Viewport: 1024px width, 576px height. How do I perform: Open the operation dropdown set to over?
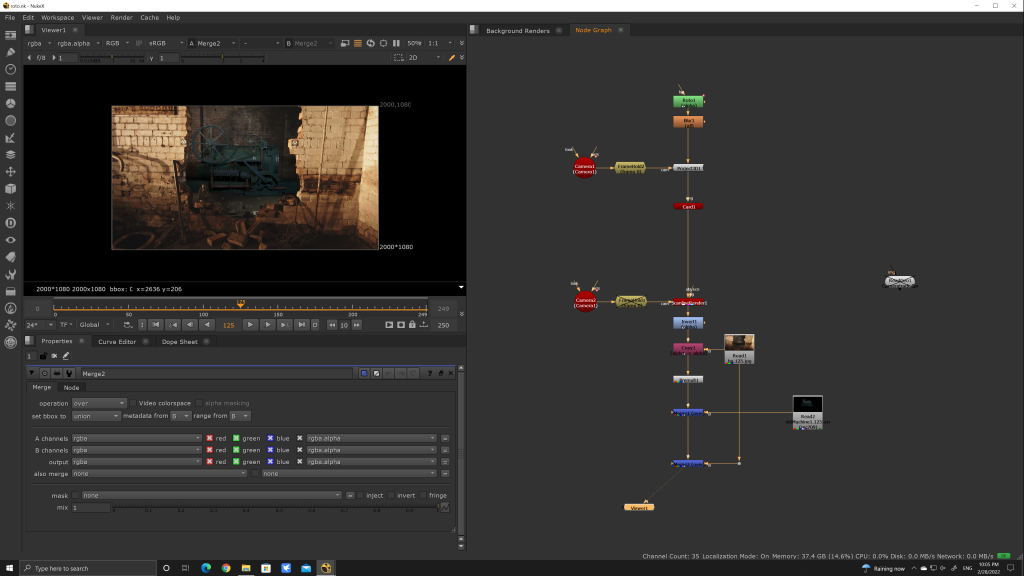(100, 403)
